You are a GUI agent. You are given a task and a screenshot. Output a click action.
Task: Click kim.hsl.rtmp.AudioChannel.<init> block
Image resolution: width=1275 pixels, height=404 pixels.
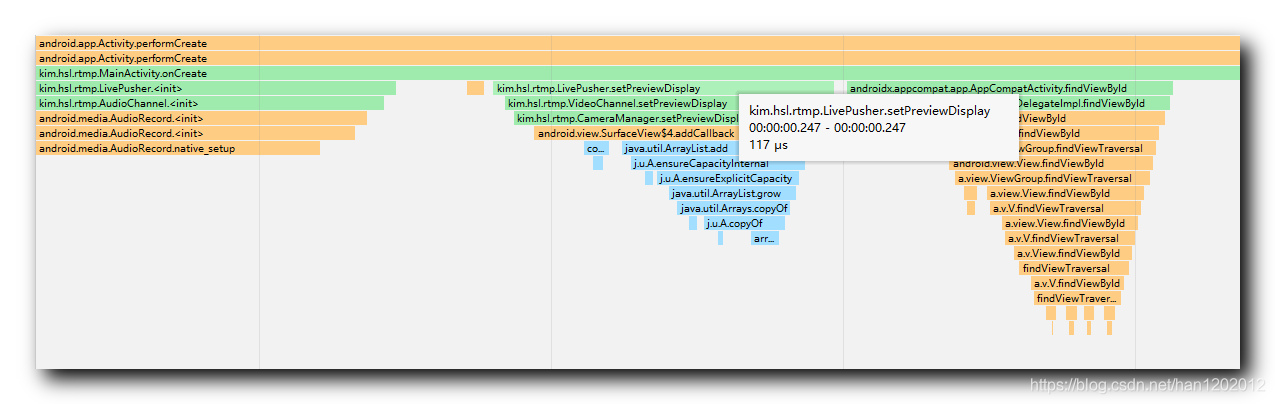209,103
